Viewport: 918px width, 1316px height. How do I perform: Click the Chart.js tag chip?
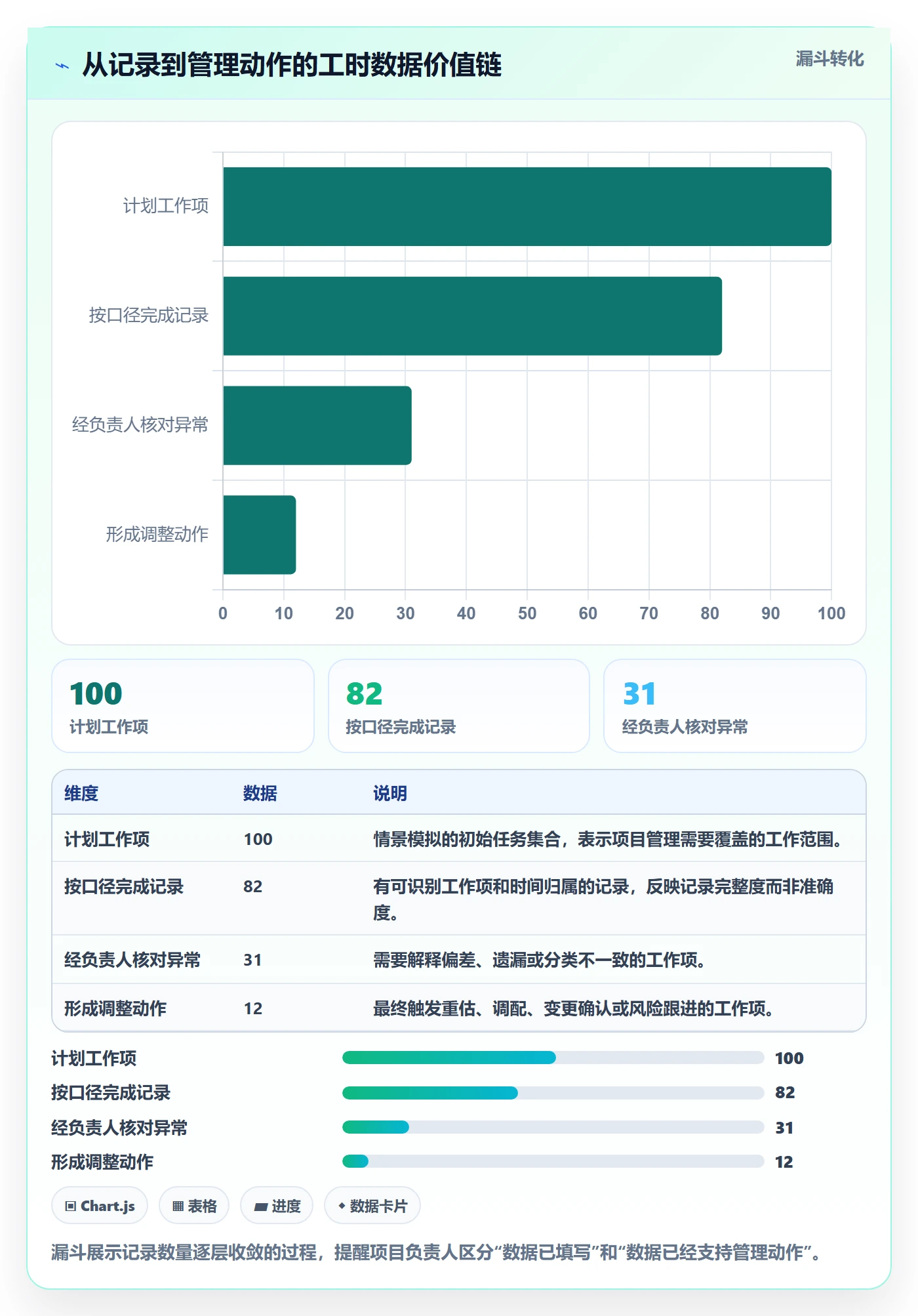[x=100, y=1206]
